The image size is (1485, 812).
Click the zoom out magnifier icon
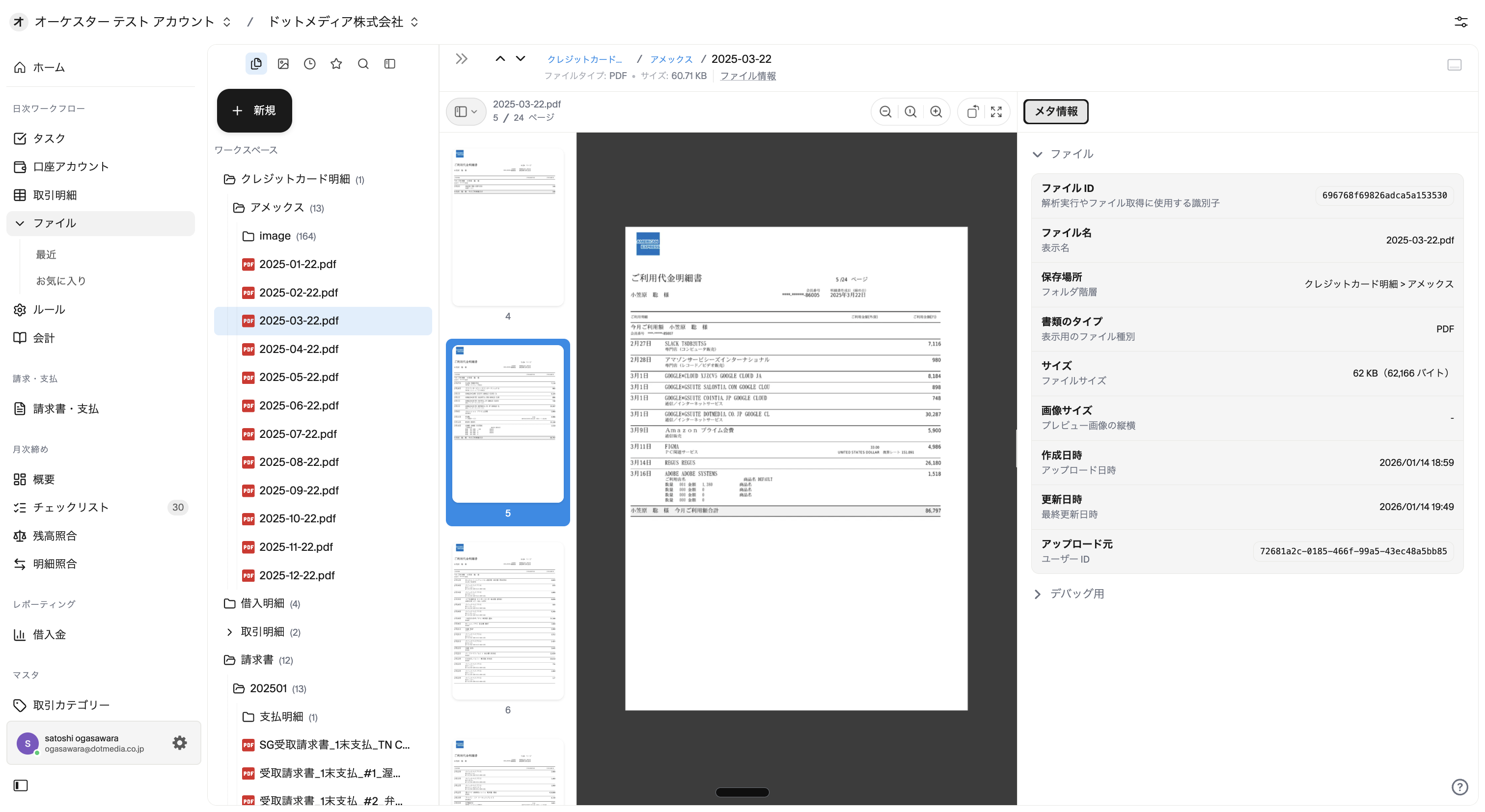[885, 112]
